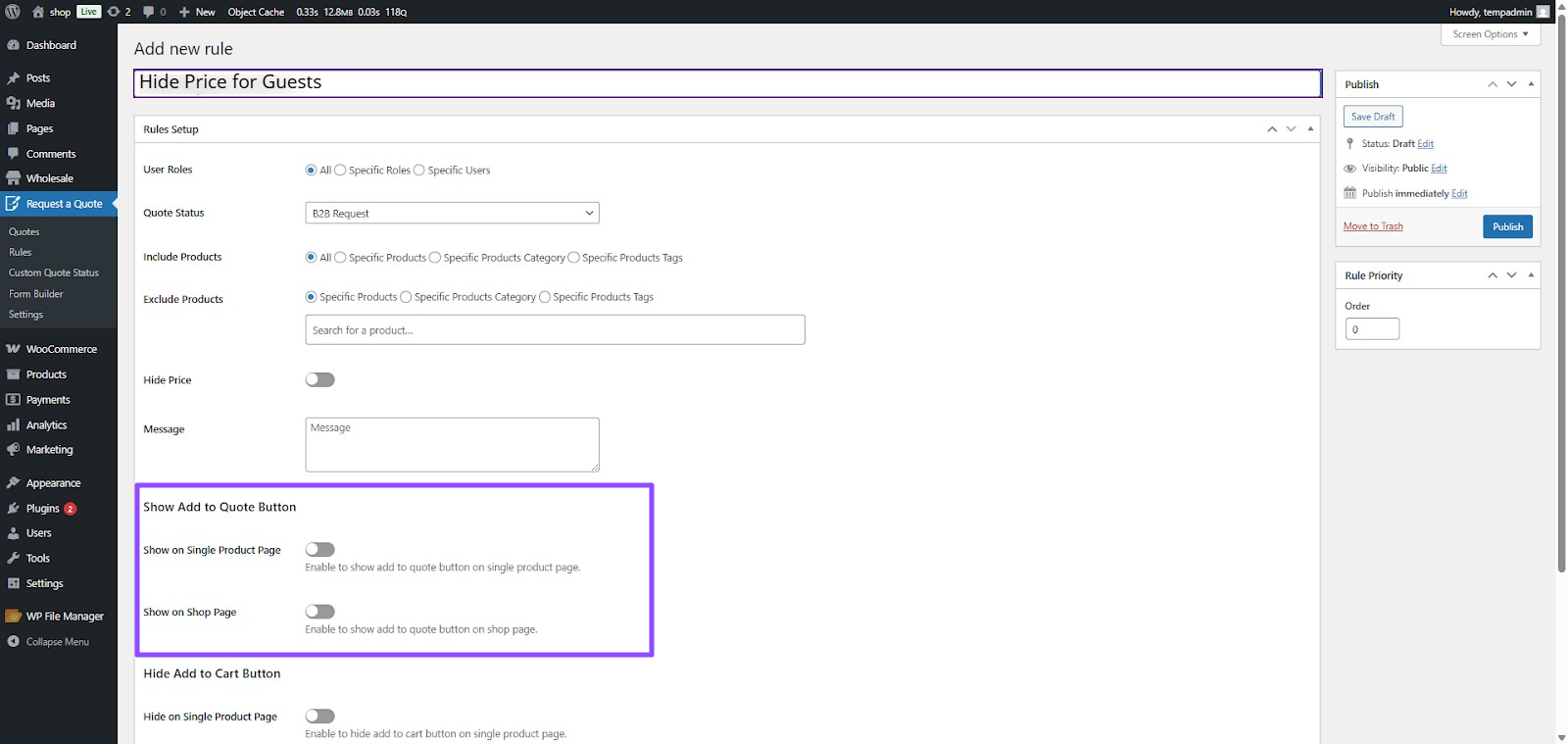Click the Save Draft button
This screenshot has width=1568, height=744.
pos(1373,117)
